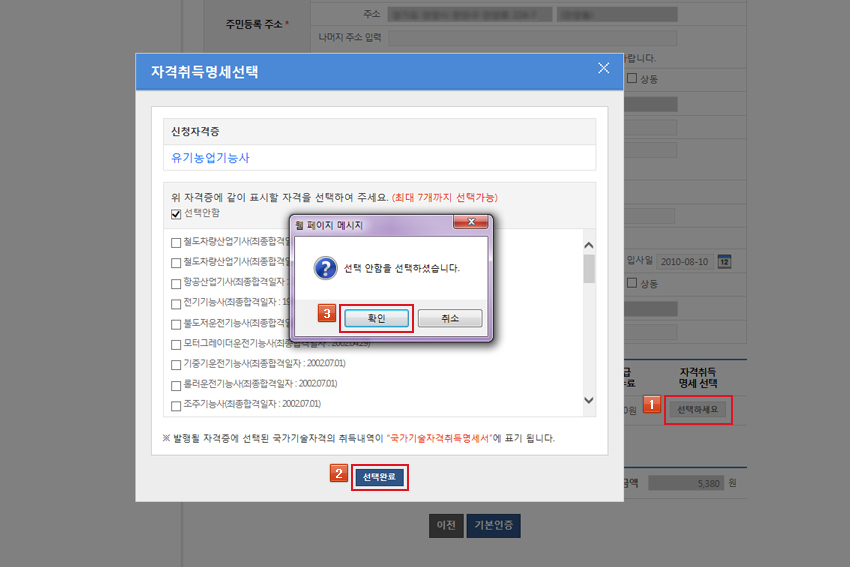Click the 유기농업기능사 link

coord(210,158)
